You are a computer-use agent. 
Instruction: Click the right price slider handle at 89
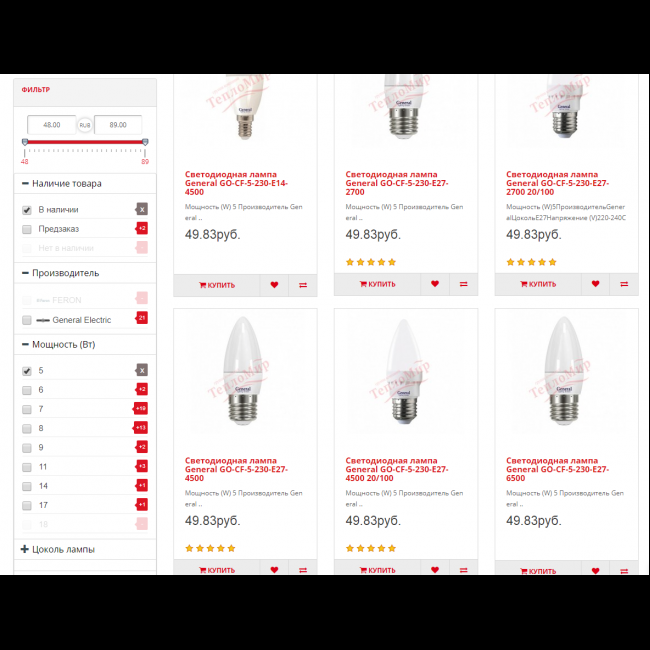[x=145, y=142]
